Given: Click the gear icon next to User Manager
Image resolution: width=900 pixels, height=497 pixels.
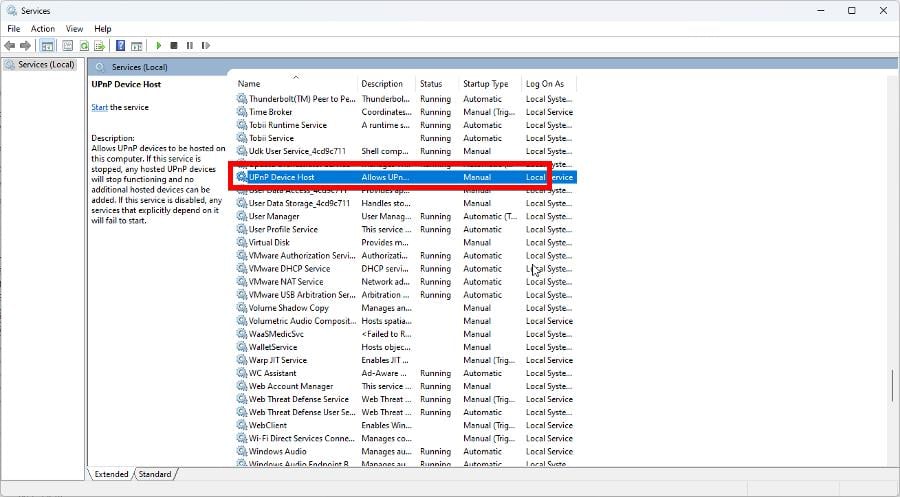Looking at the screenshot, I should pyautogui.click(x=242, y=216).
